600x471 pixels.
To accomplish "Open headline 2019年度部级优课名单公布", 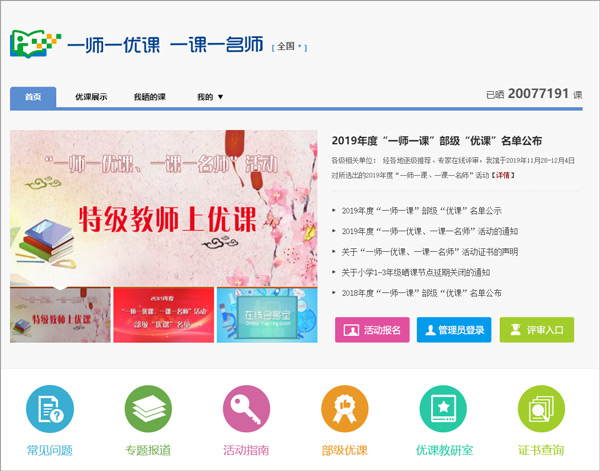I will 437,141.
